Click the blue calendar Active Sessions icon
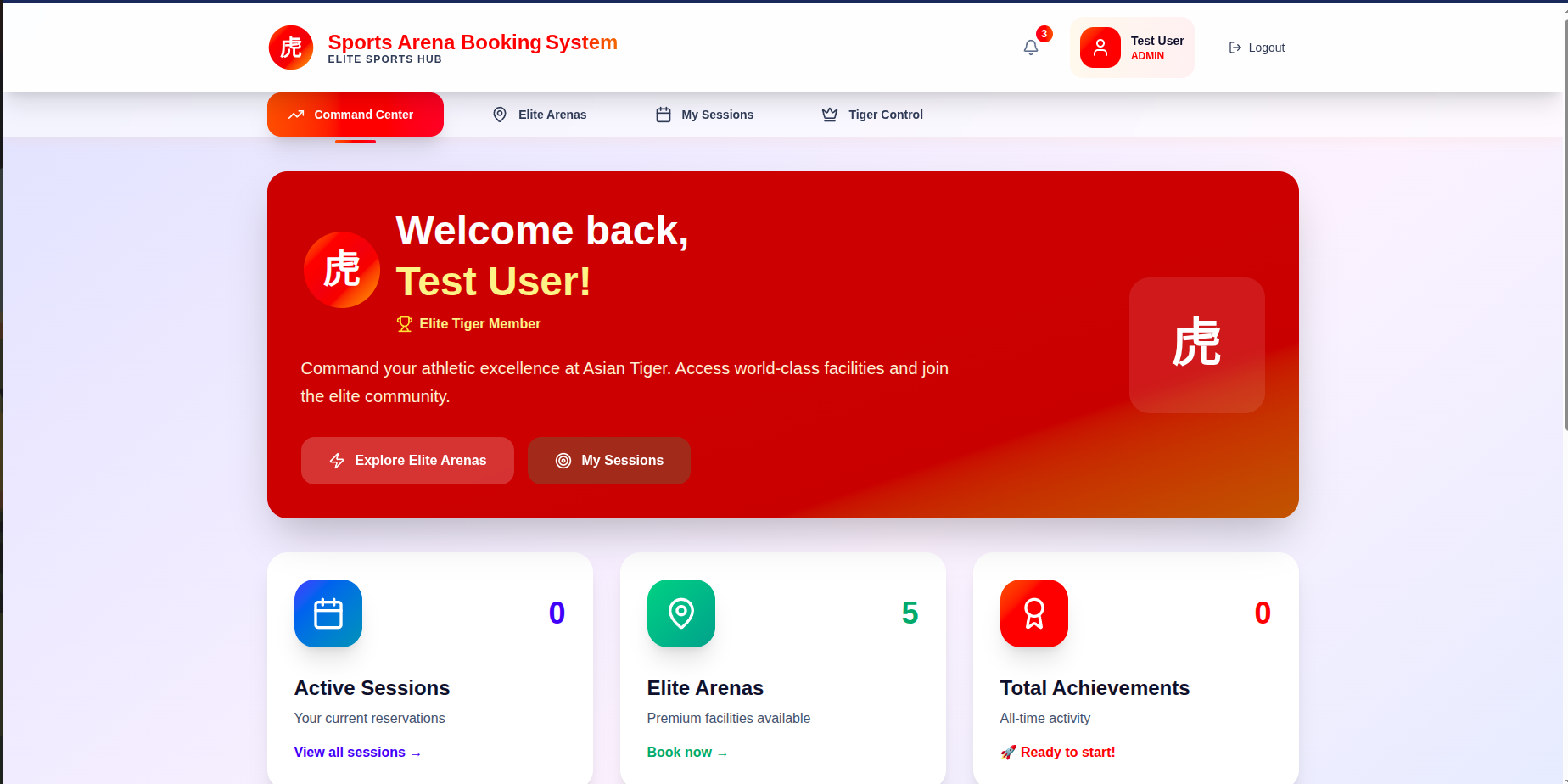The width and height of the screenshot is (1568, 784). 328,613
